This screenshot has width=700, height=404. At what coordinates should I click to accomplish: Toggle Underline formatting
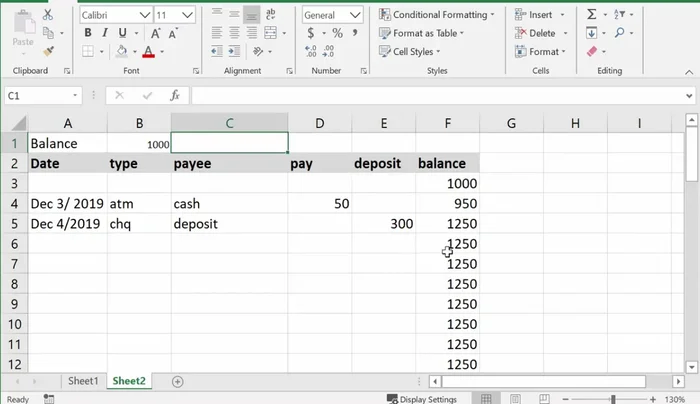[122, 33]
